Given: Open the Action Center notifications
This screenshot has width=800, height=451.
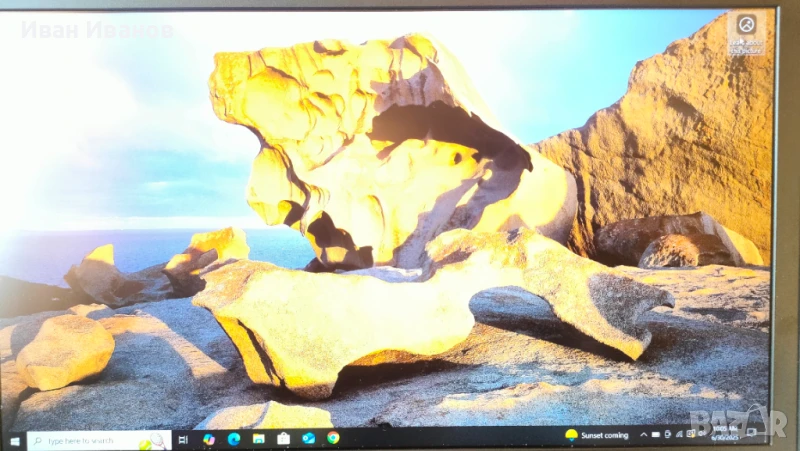Looking at the screenshot, I should 752,432.
